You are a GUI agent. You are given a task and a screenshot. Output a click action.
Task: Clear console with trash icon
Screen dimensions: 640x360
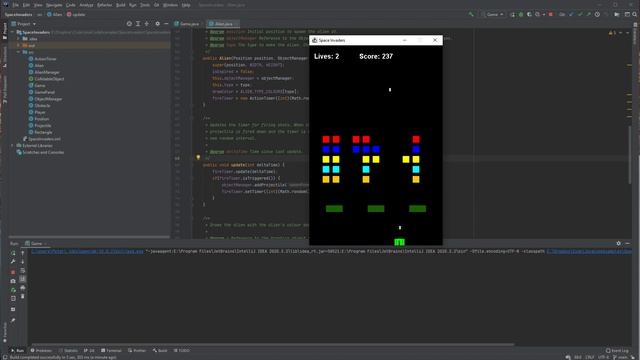tap(22, 296)
